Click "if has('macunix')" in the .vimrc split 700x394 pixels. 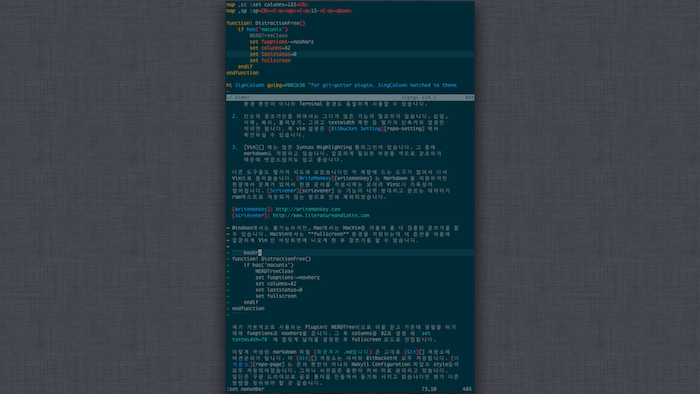coord(262,29)
